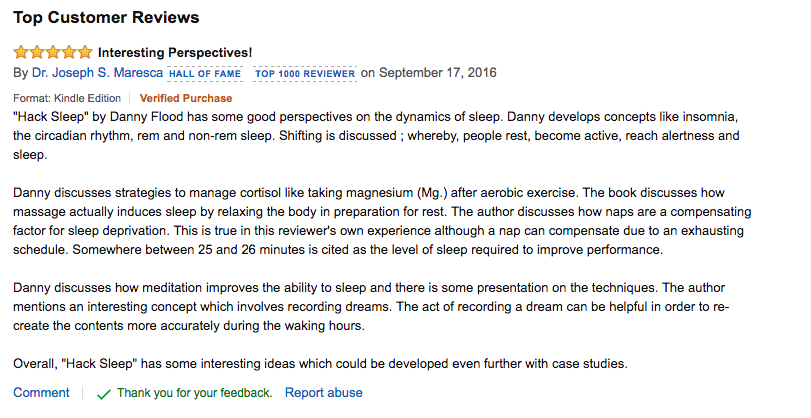Open Dr. Joseph S. Maresca's profile
This screenshot has height=418, width=811.
pyautogui.click(x=97, y=73)
